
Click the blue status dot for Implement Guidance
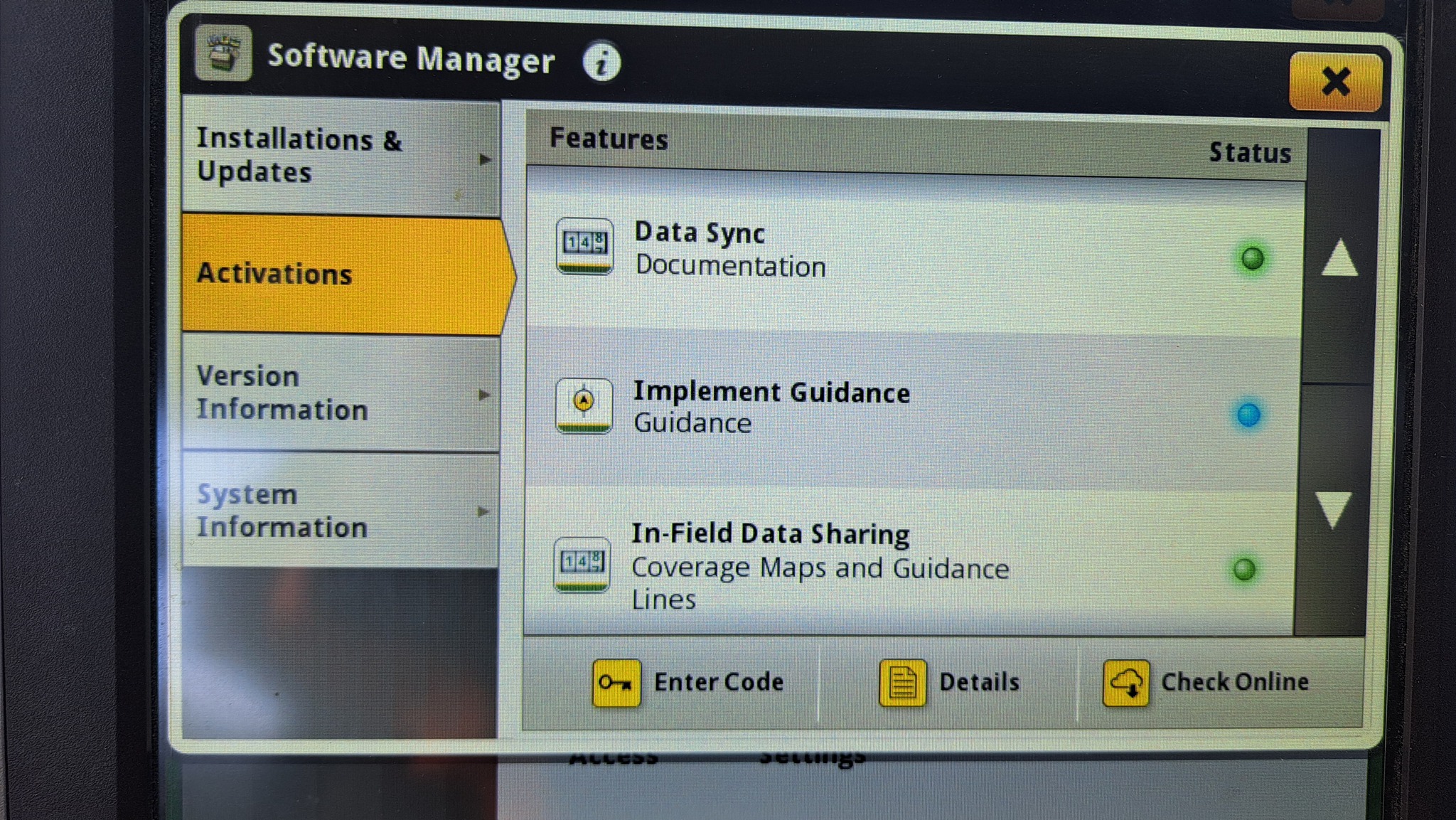coord(1248,415)
